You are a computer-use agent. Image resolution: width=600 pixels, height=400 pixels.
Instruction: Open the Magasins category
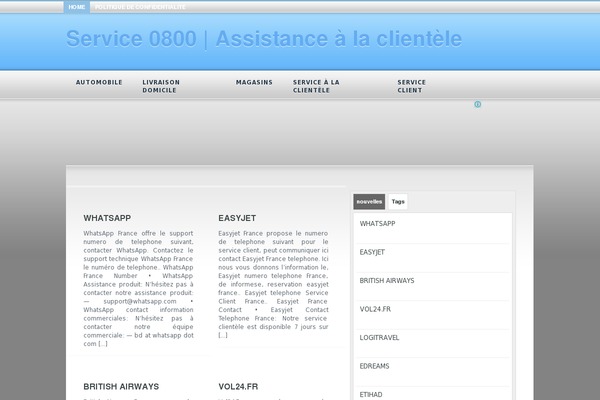point(254,82)
